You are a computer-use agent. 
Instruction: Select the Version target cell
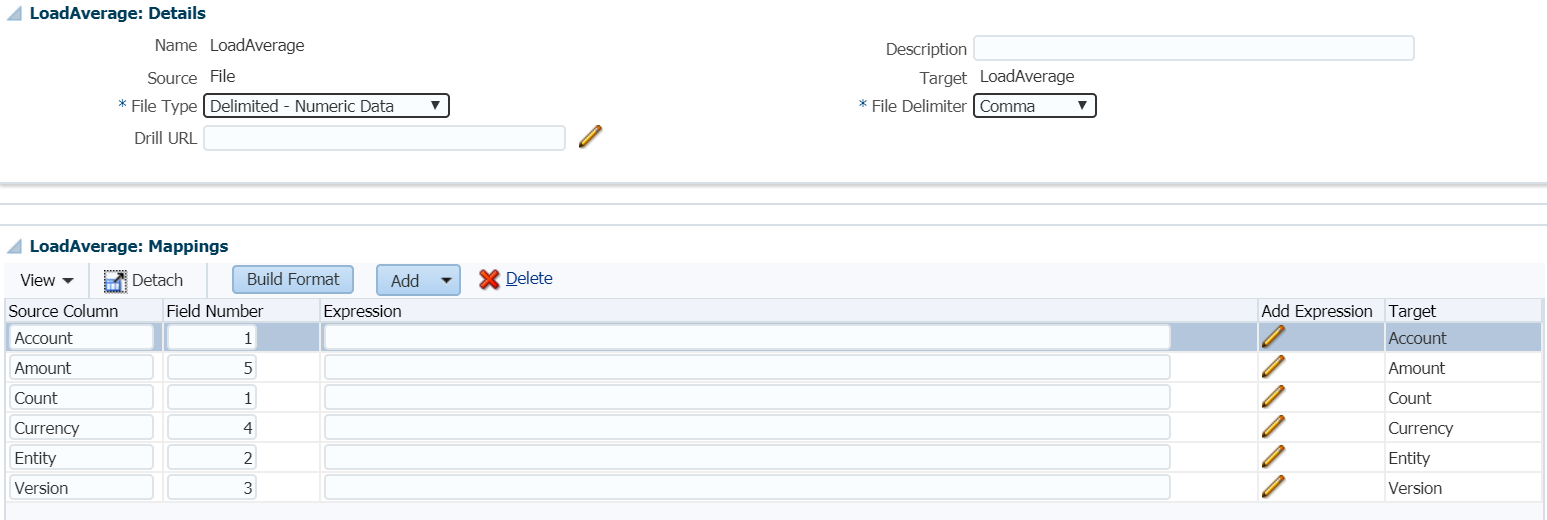pyautogui.click(x=1463, y=488)
